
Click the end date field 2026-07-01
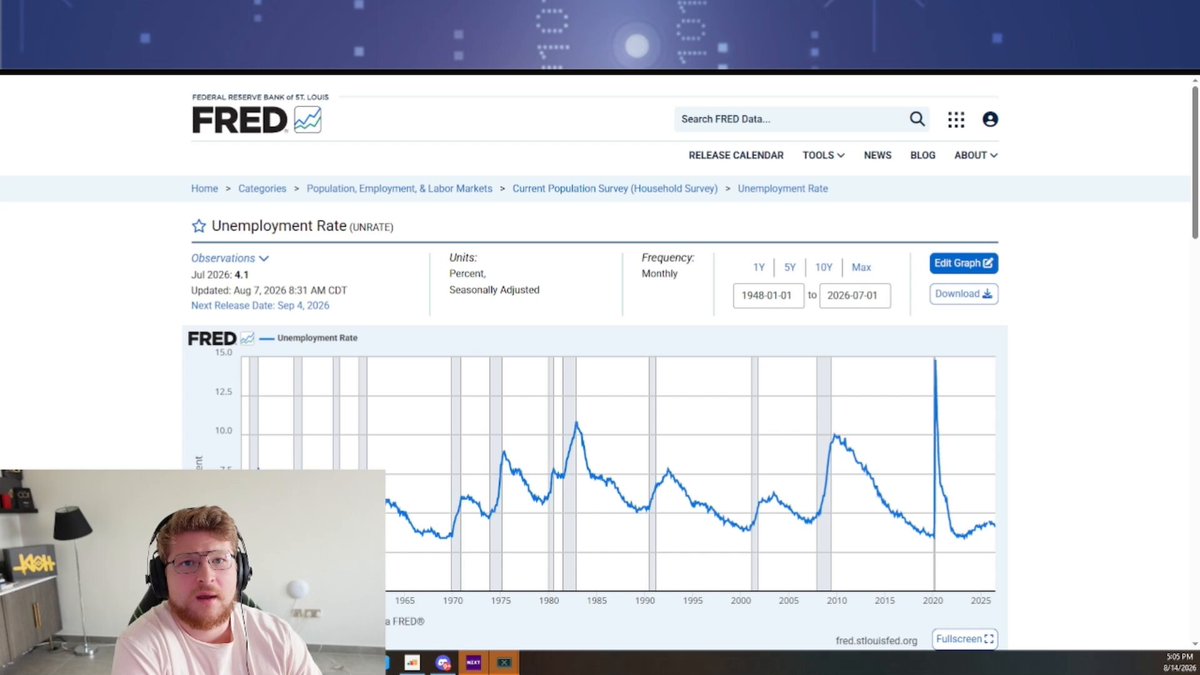(x=855, y=295)
